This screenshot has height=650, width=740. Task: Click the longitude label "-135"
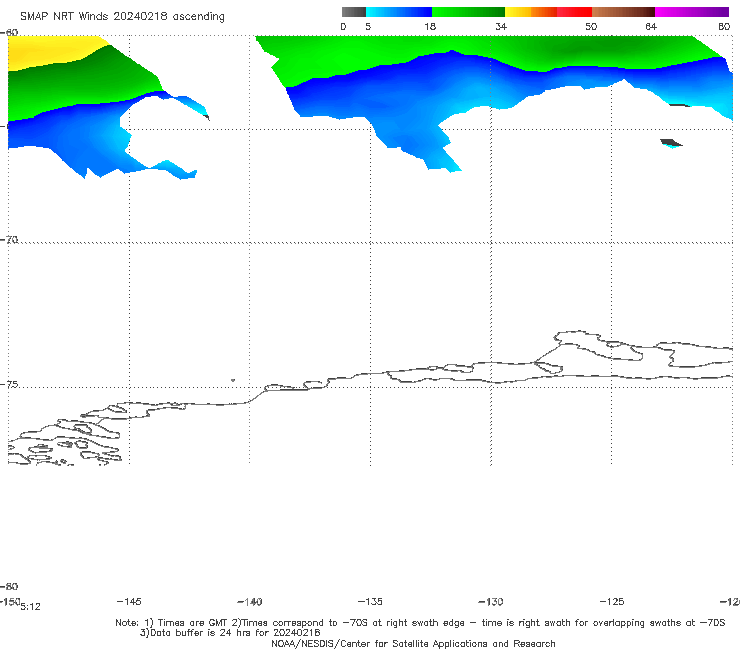click(x=370, y=602)
